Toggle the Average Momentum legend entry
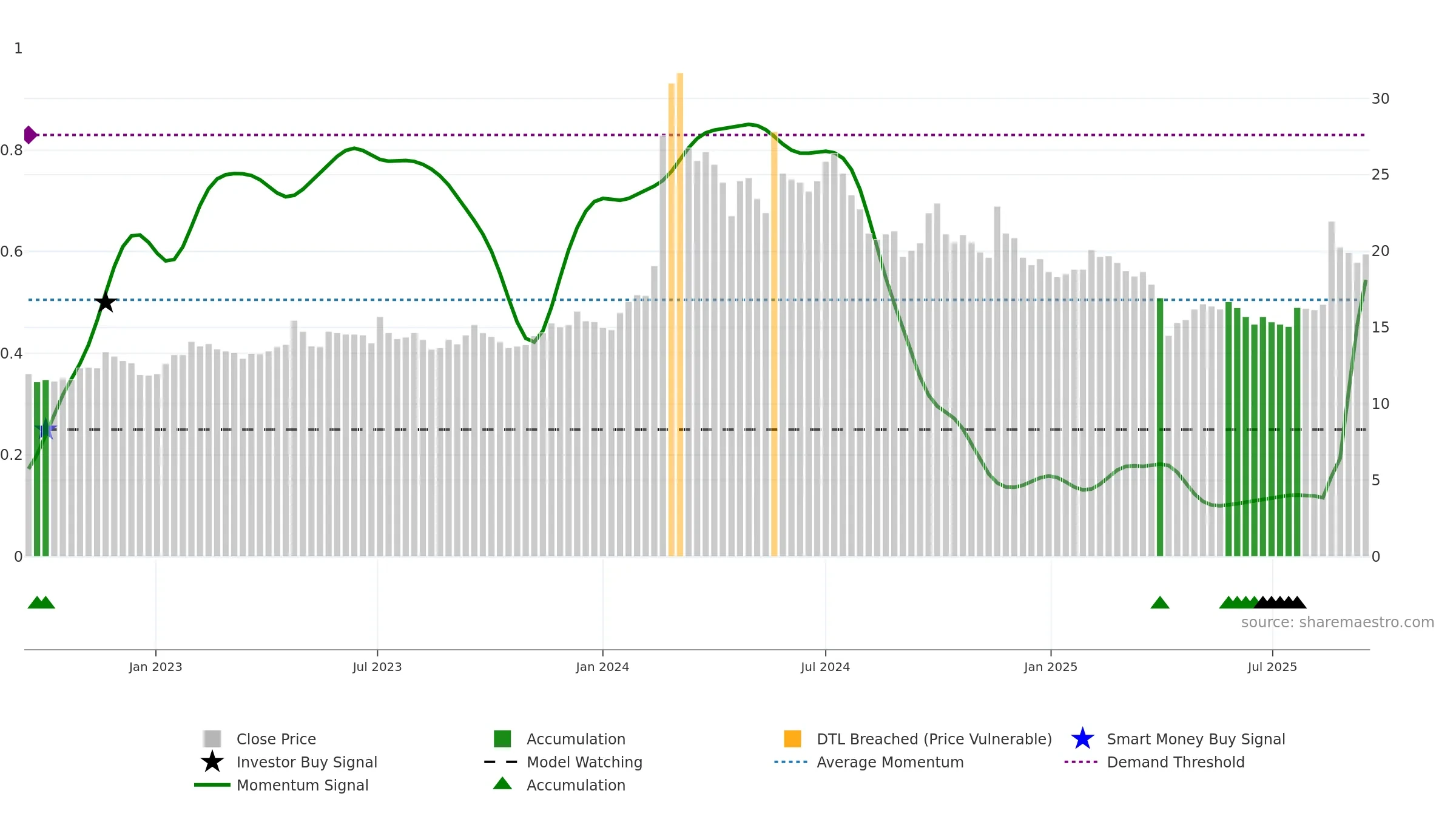Image resolution: width=1456 pixels, height=819 pixels. point(869,762)
